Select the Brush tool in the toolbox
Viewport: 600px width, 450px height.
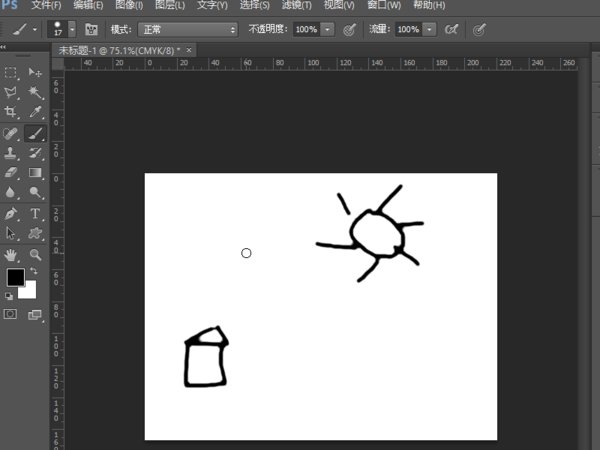(x=35, y=133)
